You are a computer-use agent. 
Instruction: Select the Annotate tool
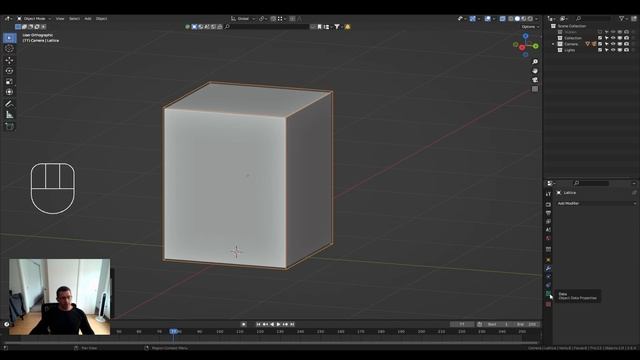tap(9, 104)
